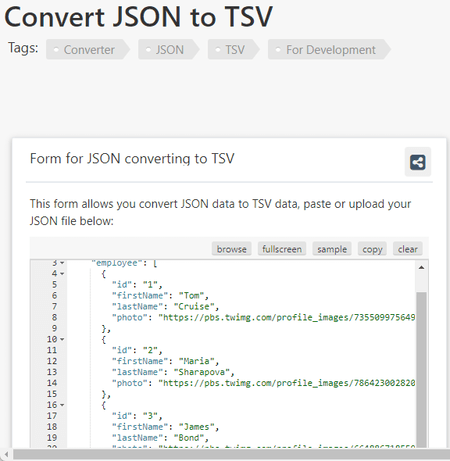
Task: Open the Converter tag
Action: pos(88,50)
